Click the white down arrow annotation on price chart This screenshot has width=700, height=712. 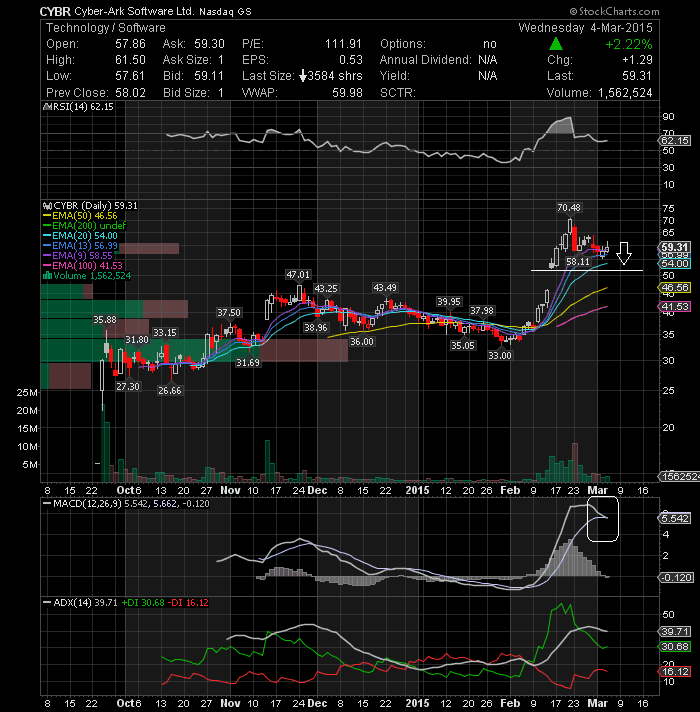click(x=624, y=253)
